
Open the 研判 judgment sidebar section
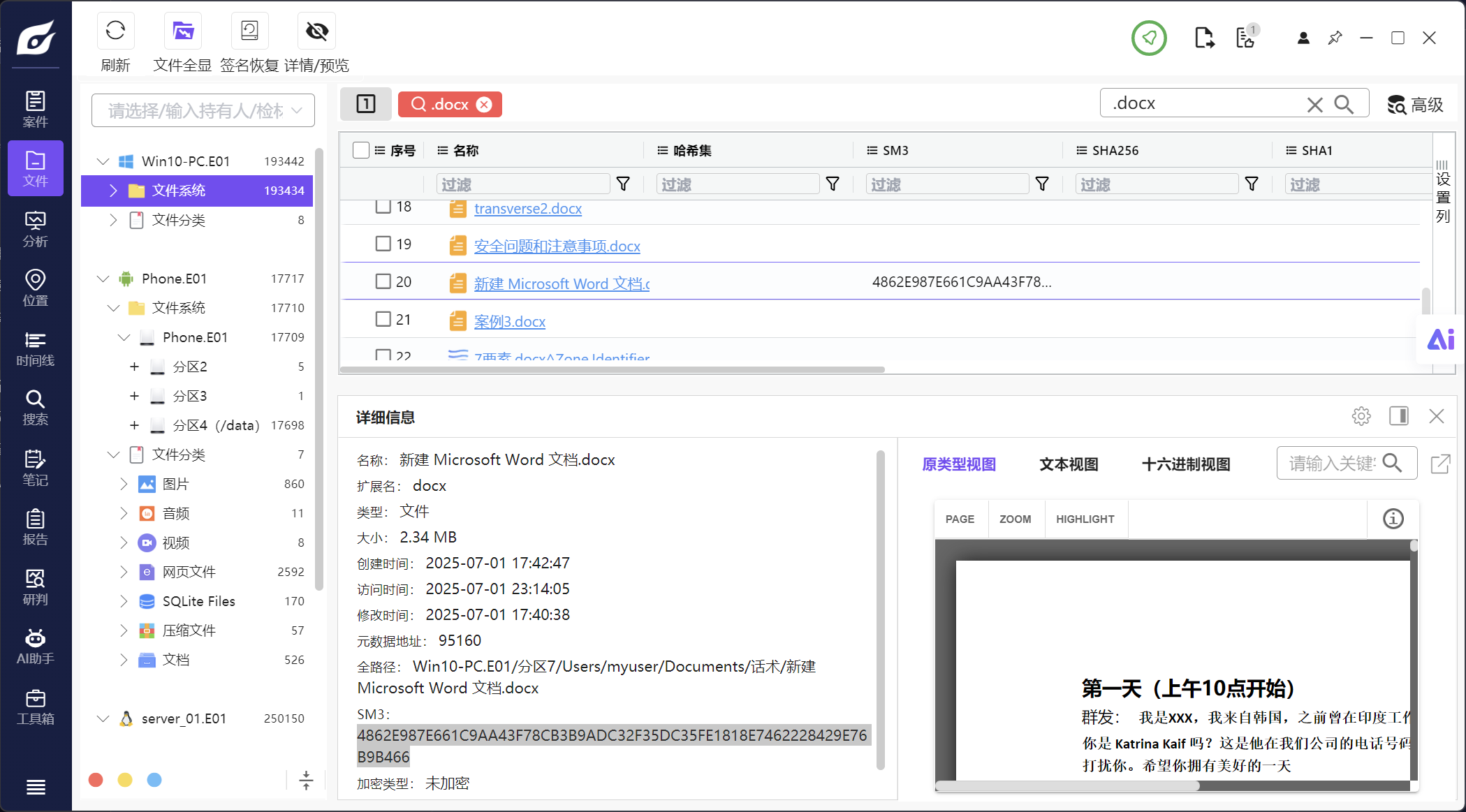(36, 587)
